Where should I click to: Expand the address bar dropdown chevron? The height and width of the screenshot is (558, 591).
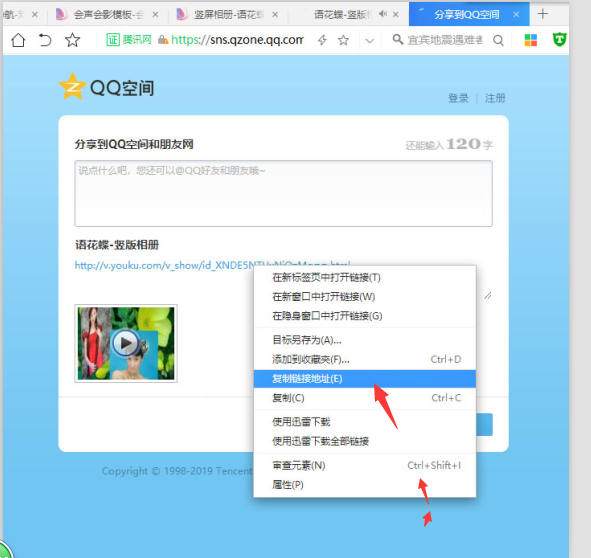coord(370,40)
